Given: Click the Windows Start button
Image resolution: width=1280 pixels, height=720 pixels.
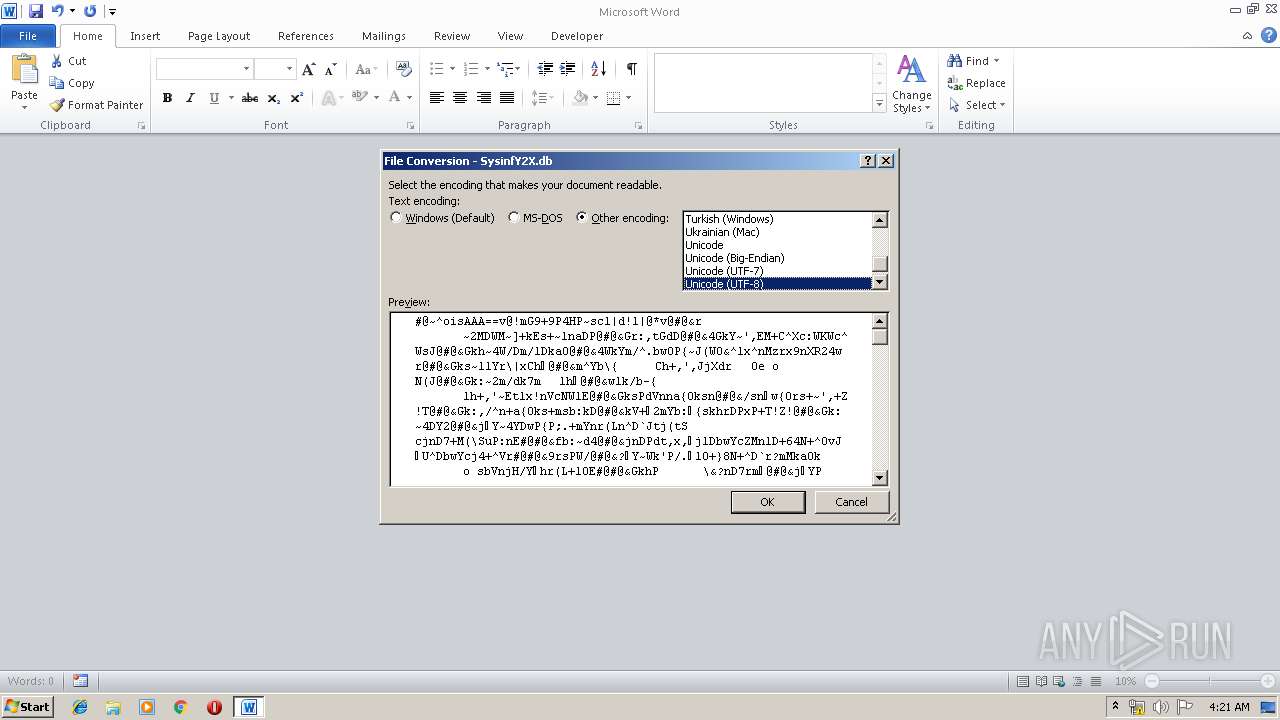Looking at the screenshot, I should (x=27, y=707).
